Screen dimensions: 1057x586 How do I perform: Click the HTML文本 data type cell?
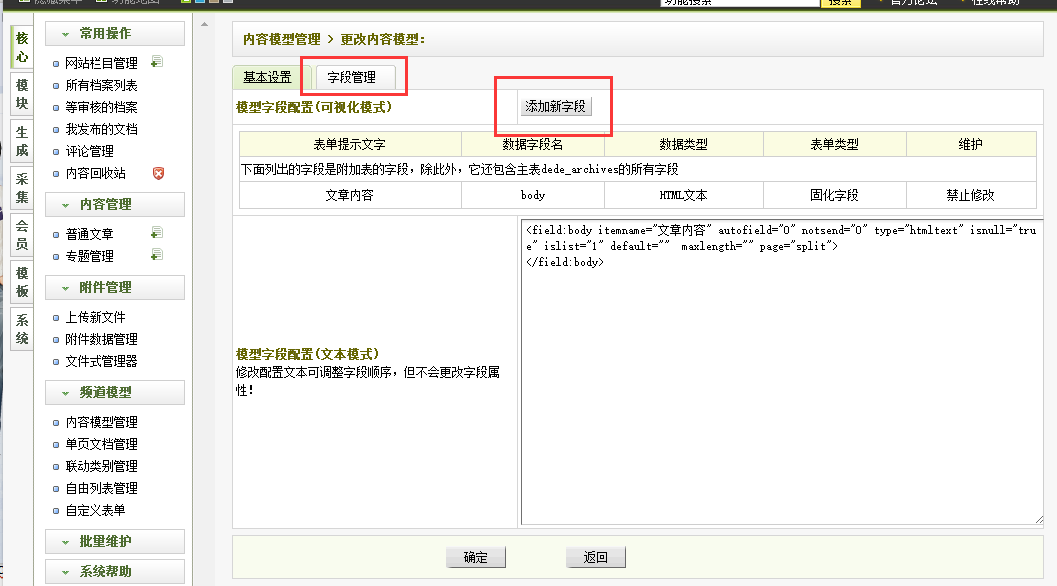pyautogui.click(x=684, y=195)
